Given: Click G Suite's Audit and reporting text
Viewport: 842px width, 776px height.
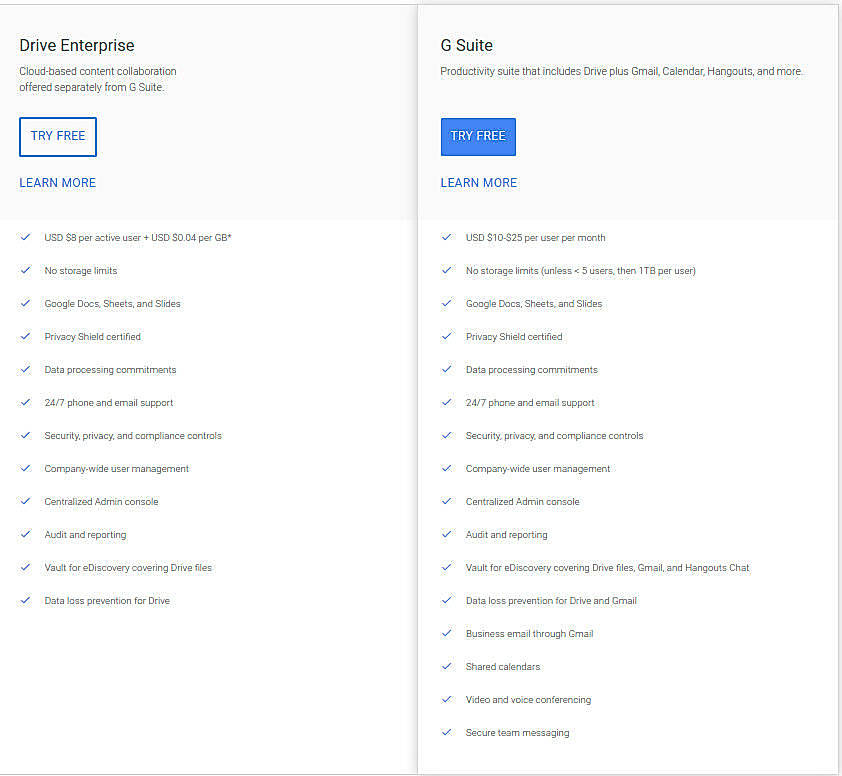Looking at the screenshot, I should (506, 535).
